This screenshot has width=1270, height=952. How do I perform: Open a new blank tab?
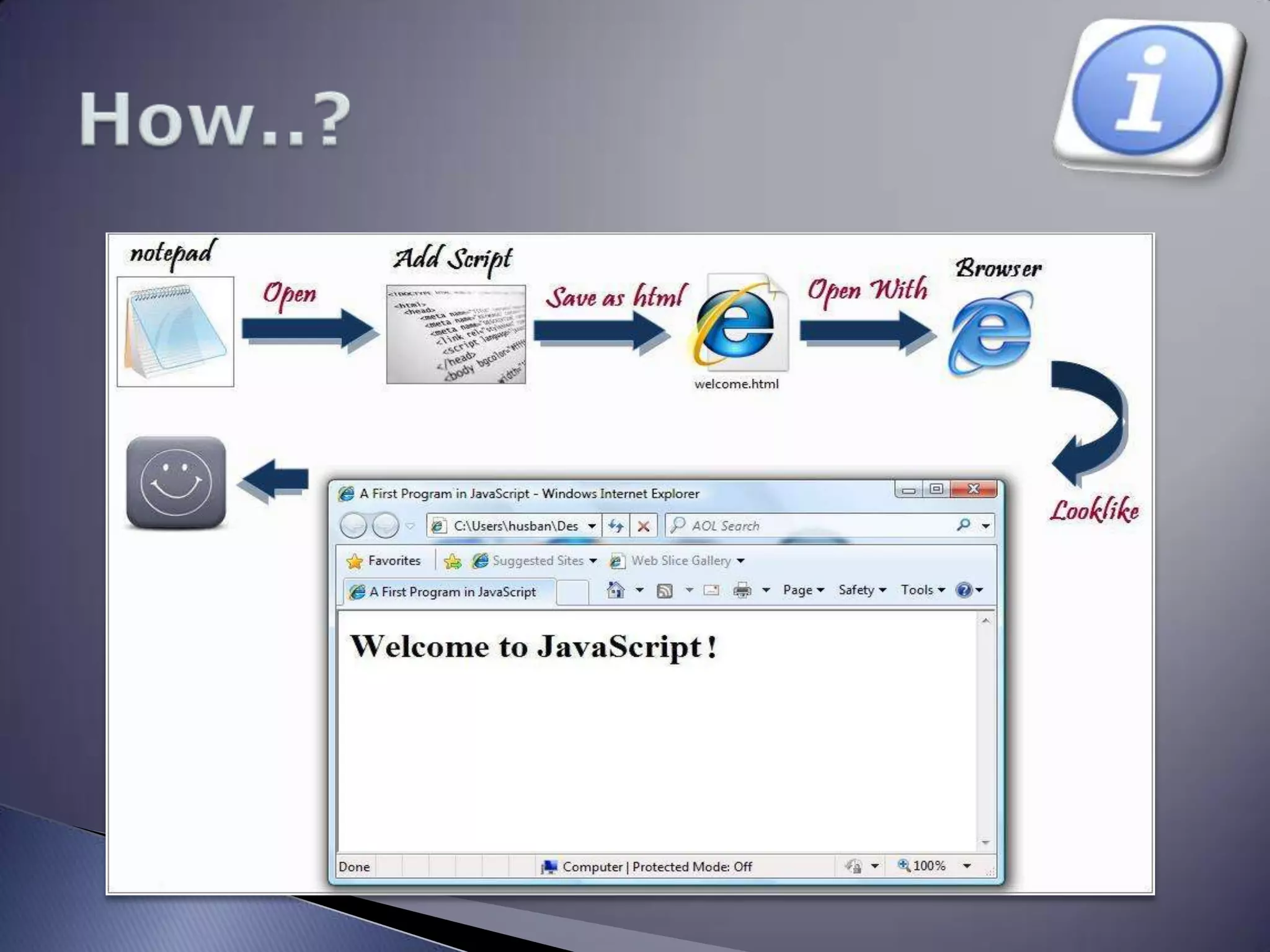click(572, 592)
